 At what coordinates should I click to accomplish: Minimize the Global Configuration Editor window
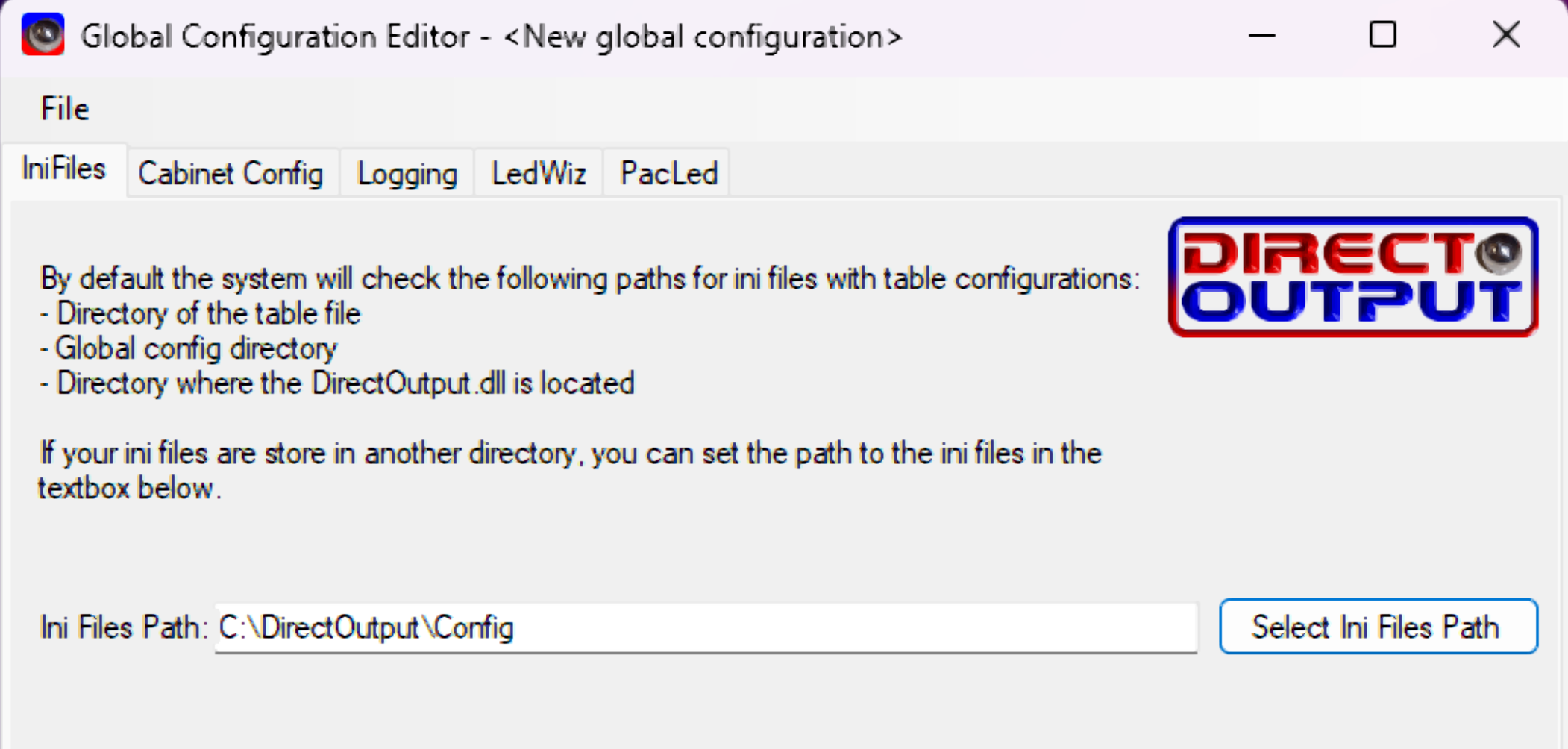[1261, 34]
